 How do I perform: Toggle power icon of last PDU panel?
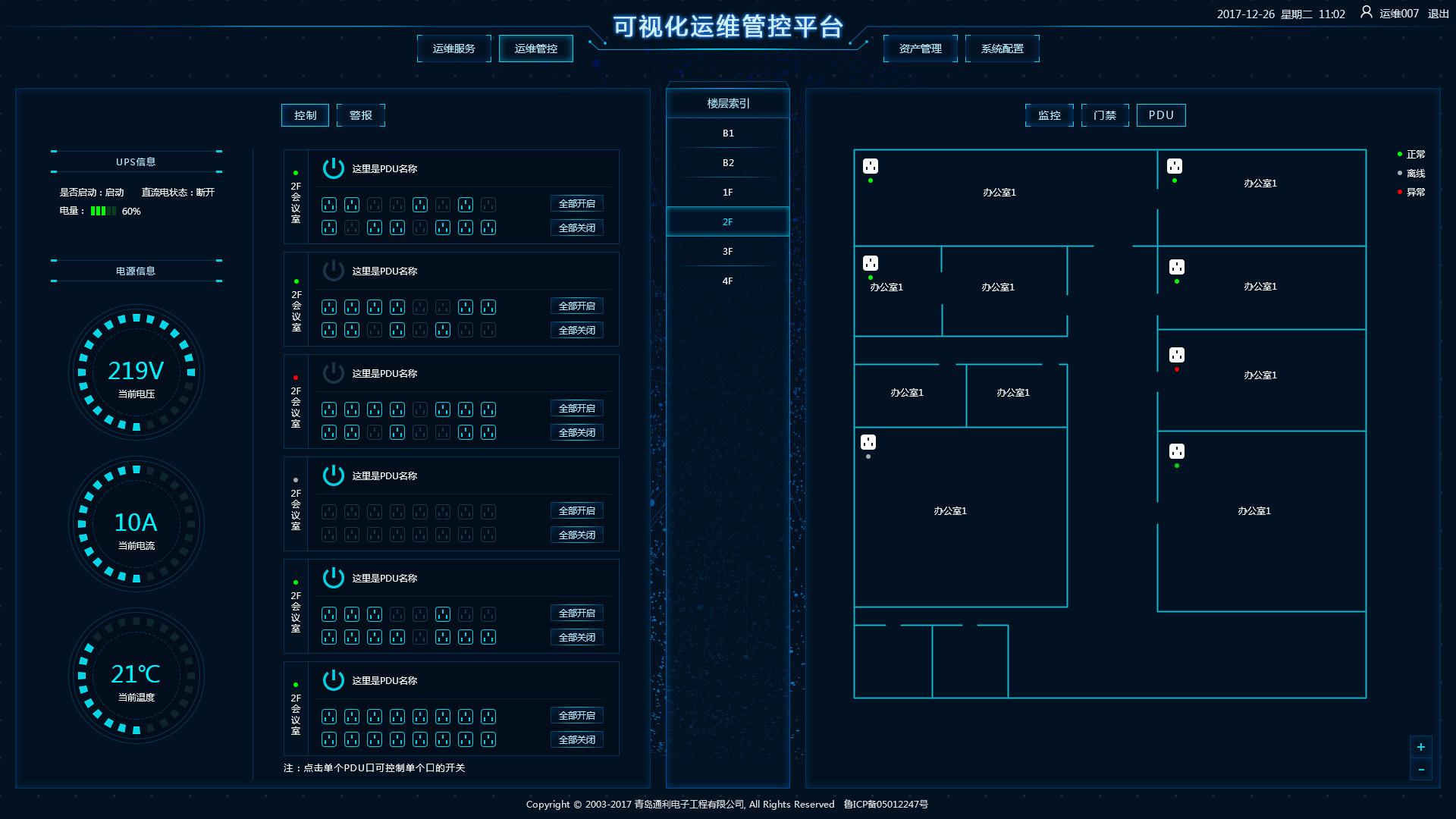pos(333,680)
